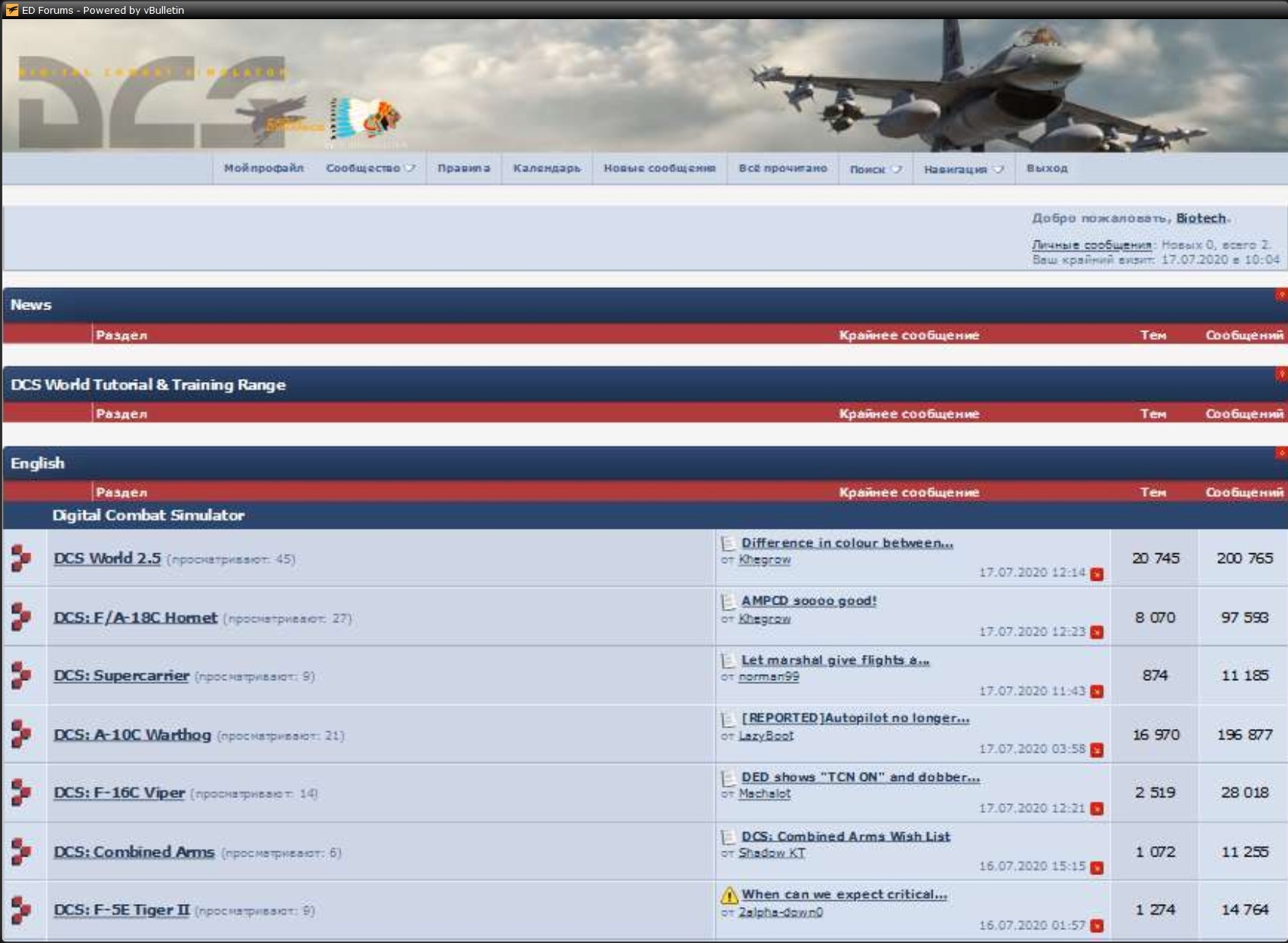Go to last post icon dated 17.07.2020 12:21
The height and width of the screenshot is (943, 1288).
(x=1097, y=809)
